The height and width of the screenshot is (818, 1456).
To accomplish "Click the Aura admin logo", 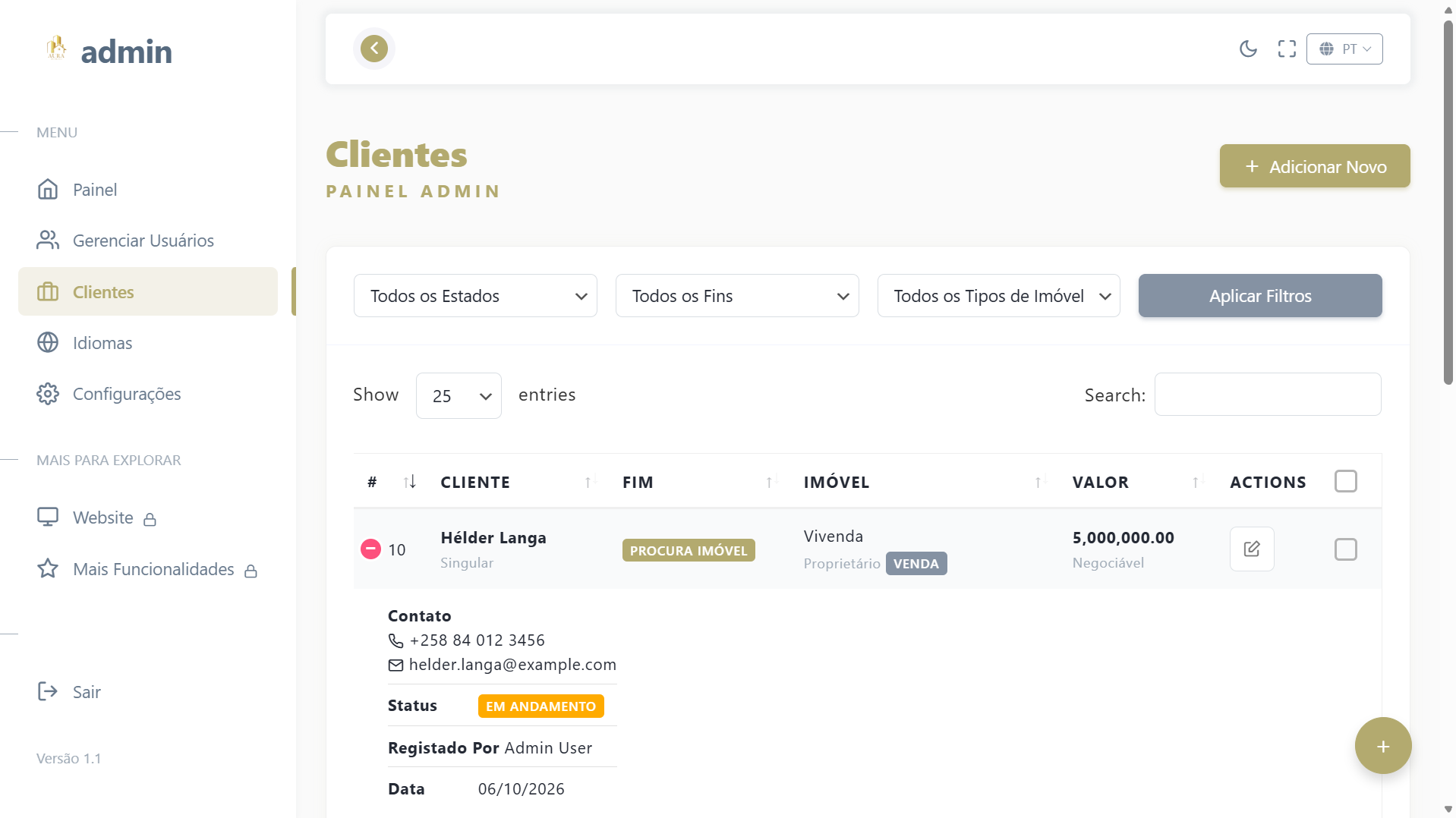I will pos(109,51).
